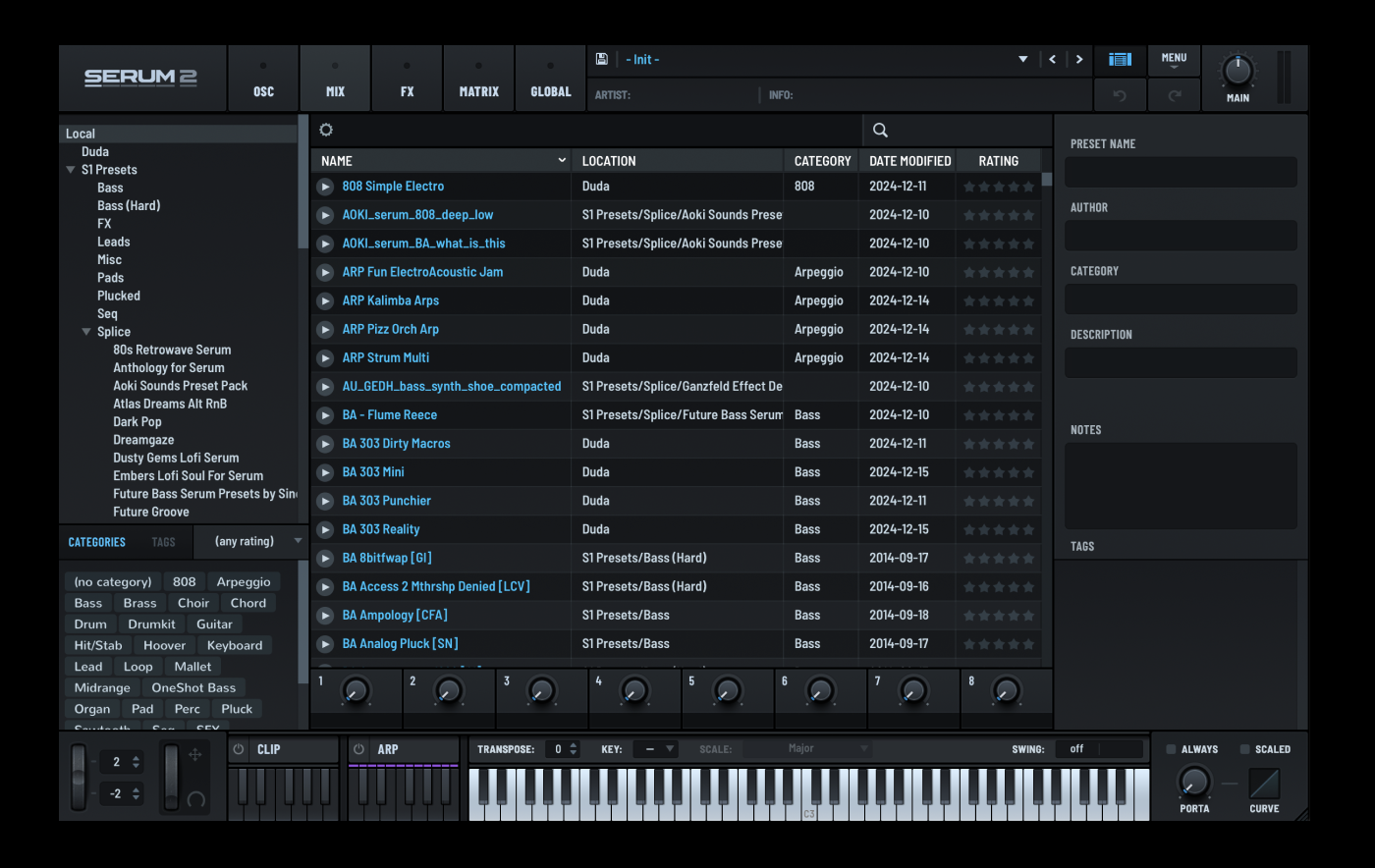The height and width of the screenshot is (868, 1375).
Task: Play preview for BA 8bitfwap [GI]
Action: click(x=325, y=558)
